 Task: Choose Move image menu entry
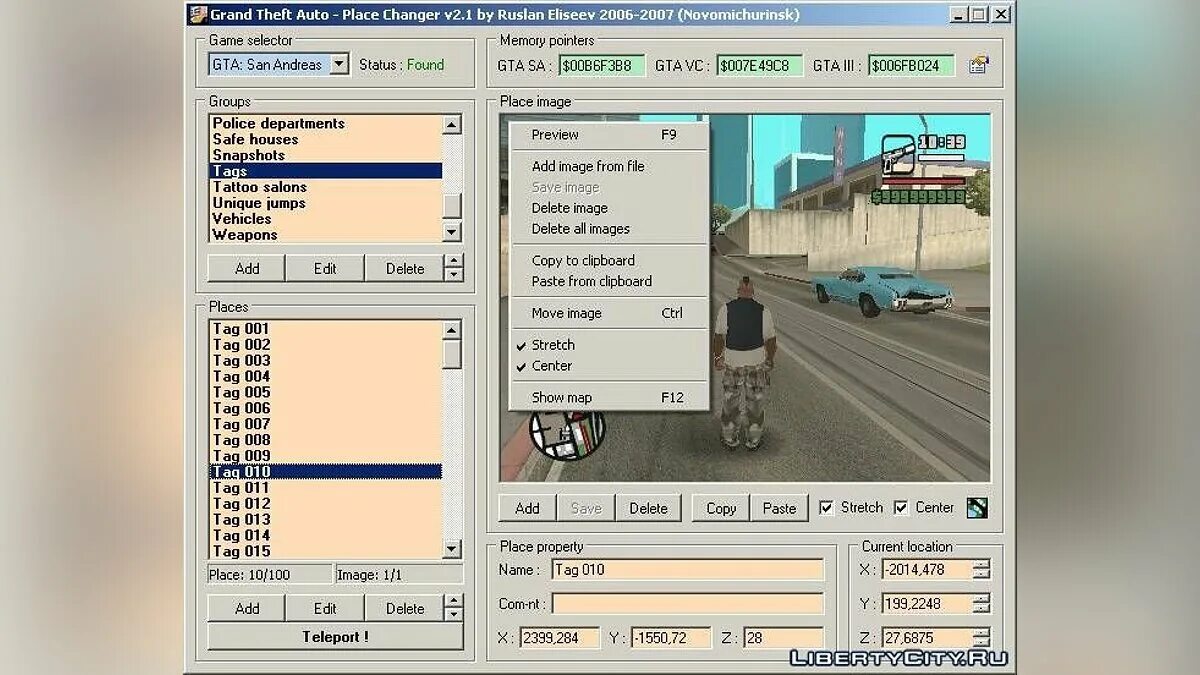(608, 313)
